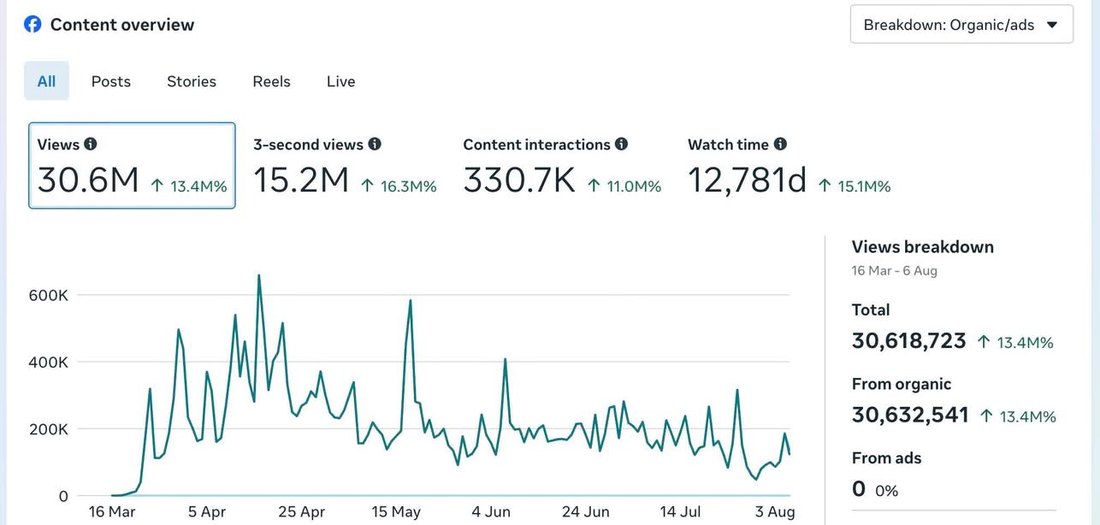Click the 600K y-axis label

point(48,295)
